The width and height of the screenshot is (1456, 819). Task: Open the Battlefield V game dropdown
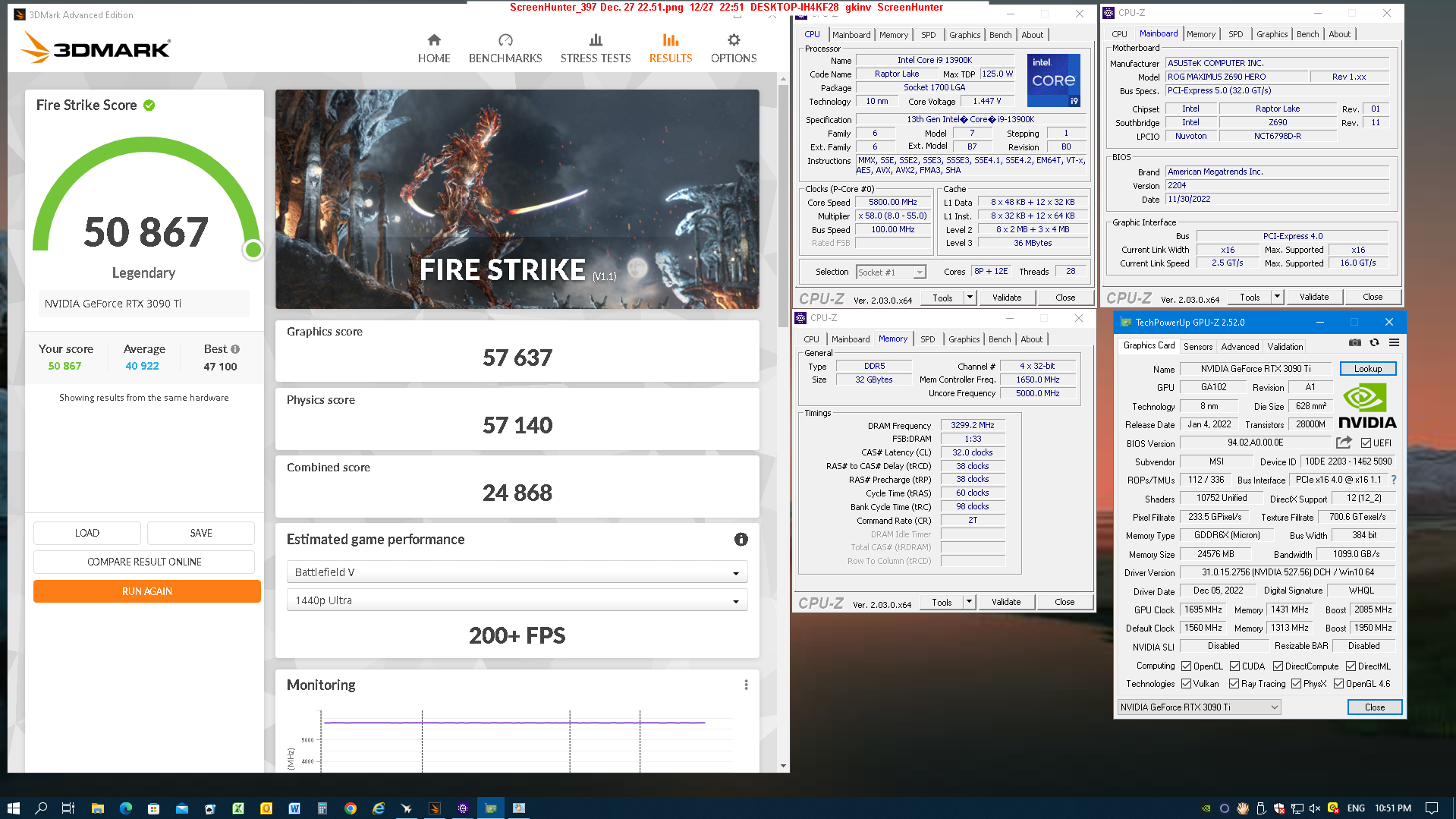517,572
